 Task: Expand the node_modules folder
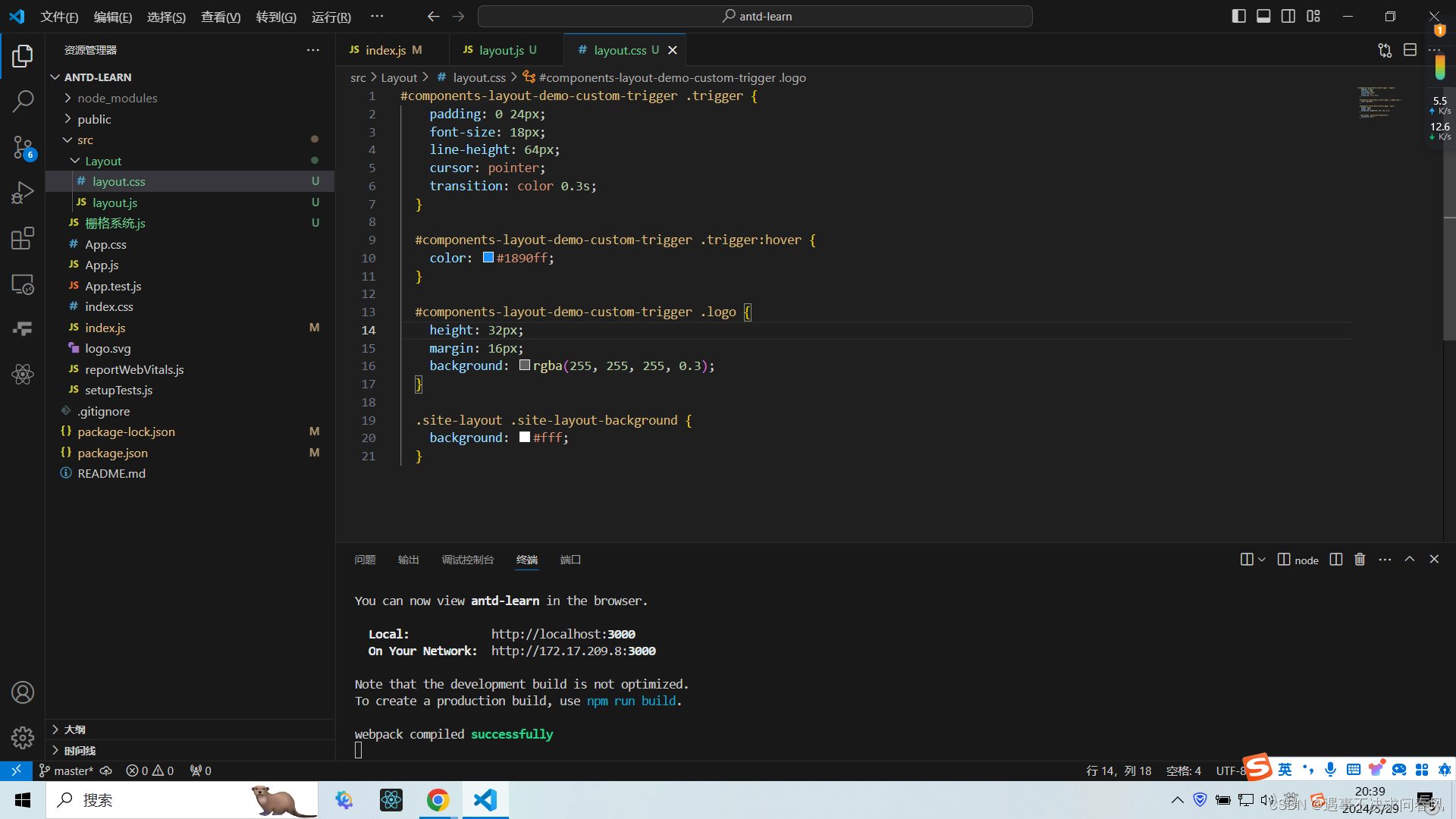[x=118, y=98]
